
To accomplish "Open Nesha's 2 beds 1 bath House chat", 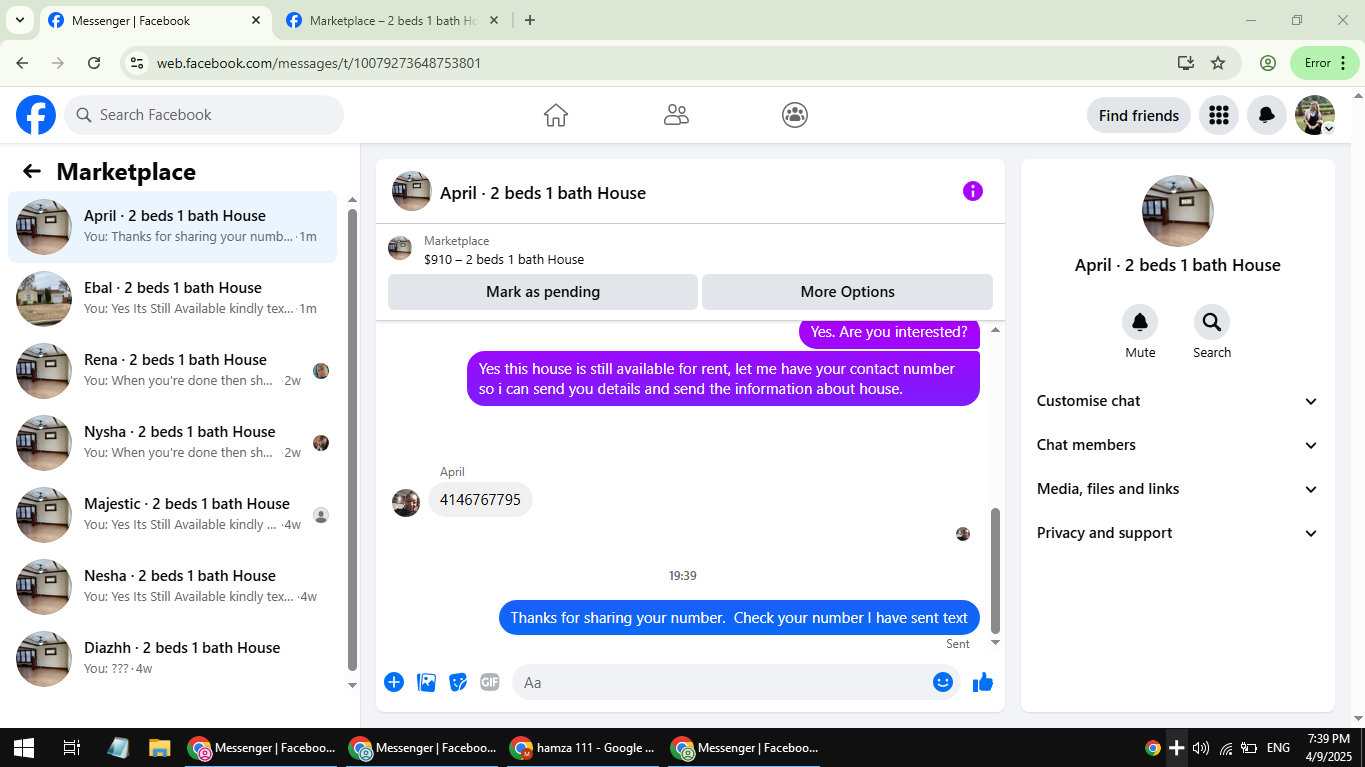I will coord(173,587).
